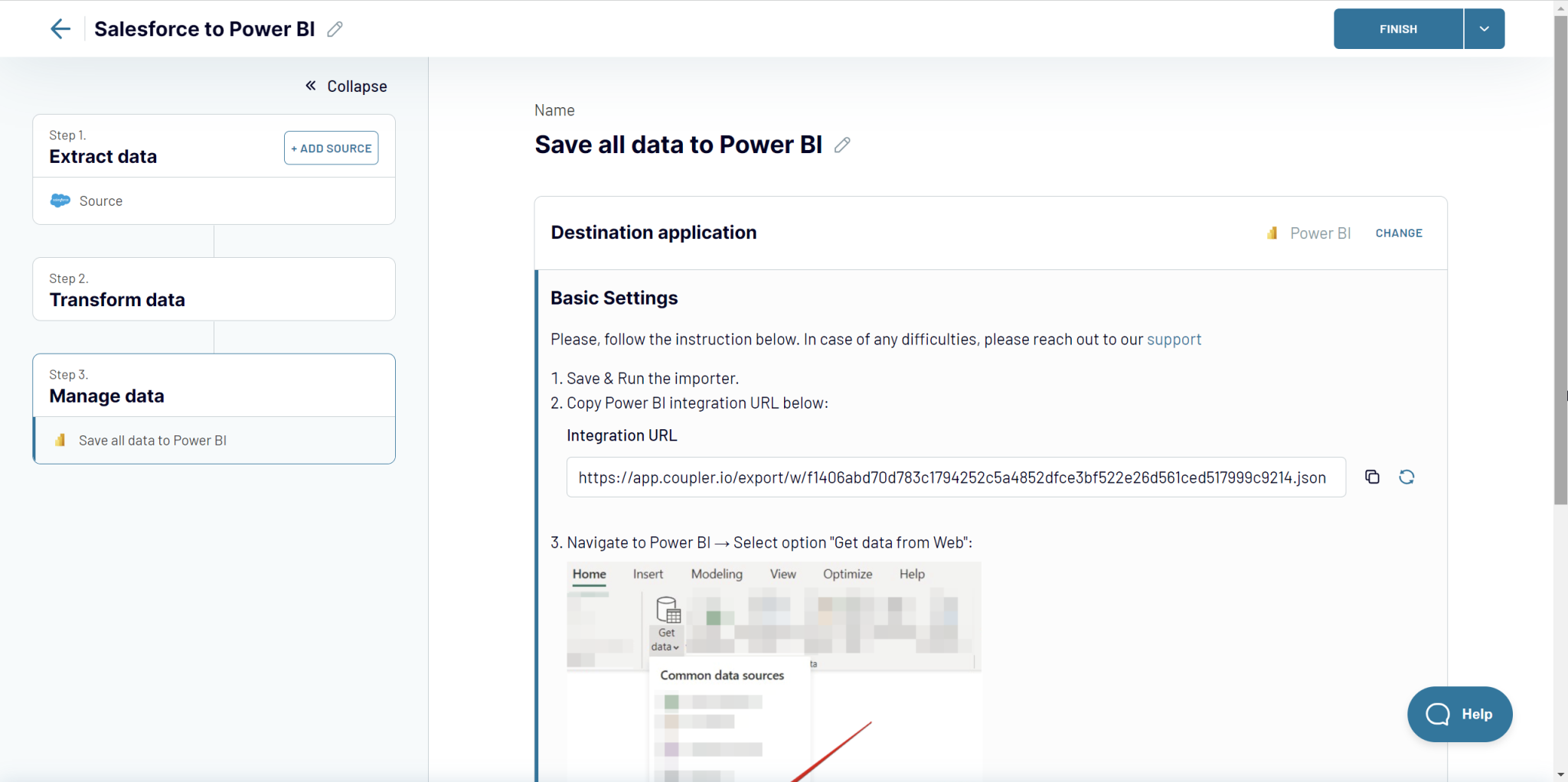This screenshot has width=1568, height=782.
Task: Open the support link in Basic Settings
Action: [1174, 339]
